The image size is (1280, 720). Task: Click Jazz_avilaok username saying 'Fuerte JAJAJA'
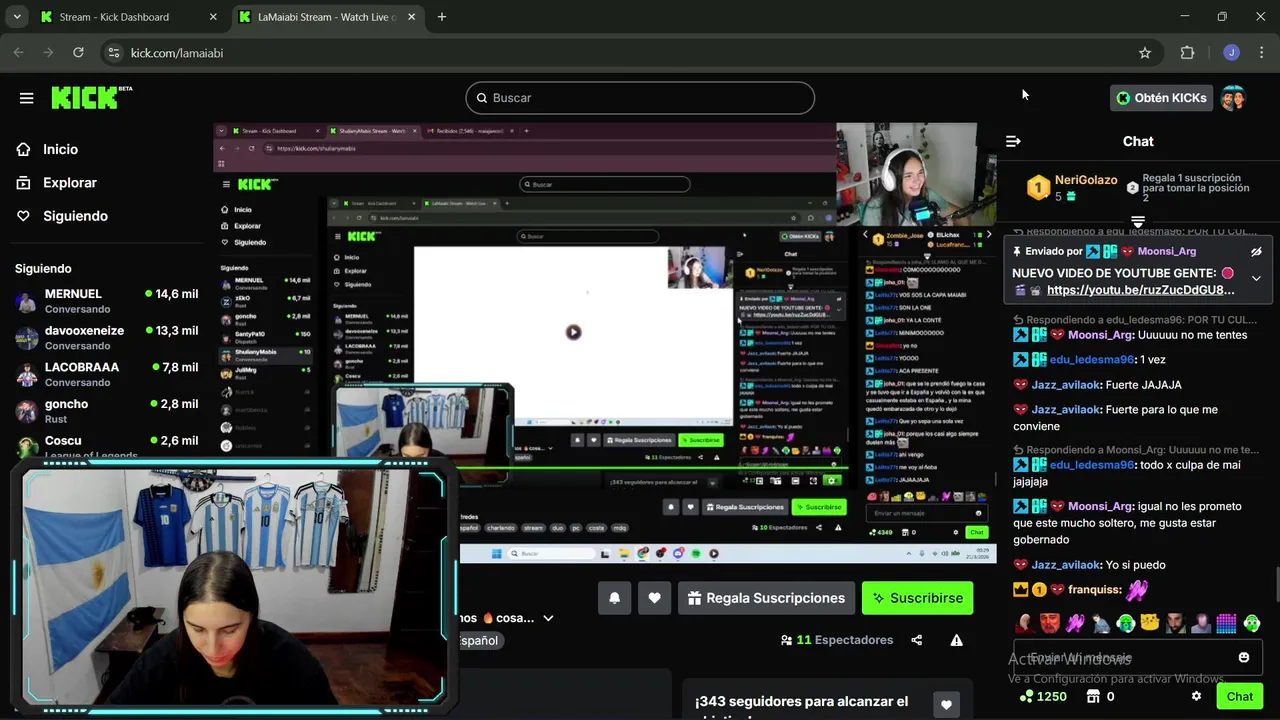[1065, 385]
